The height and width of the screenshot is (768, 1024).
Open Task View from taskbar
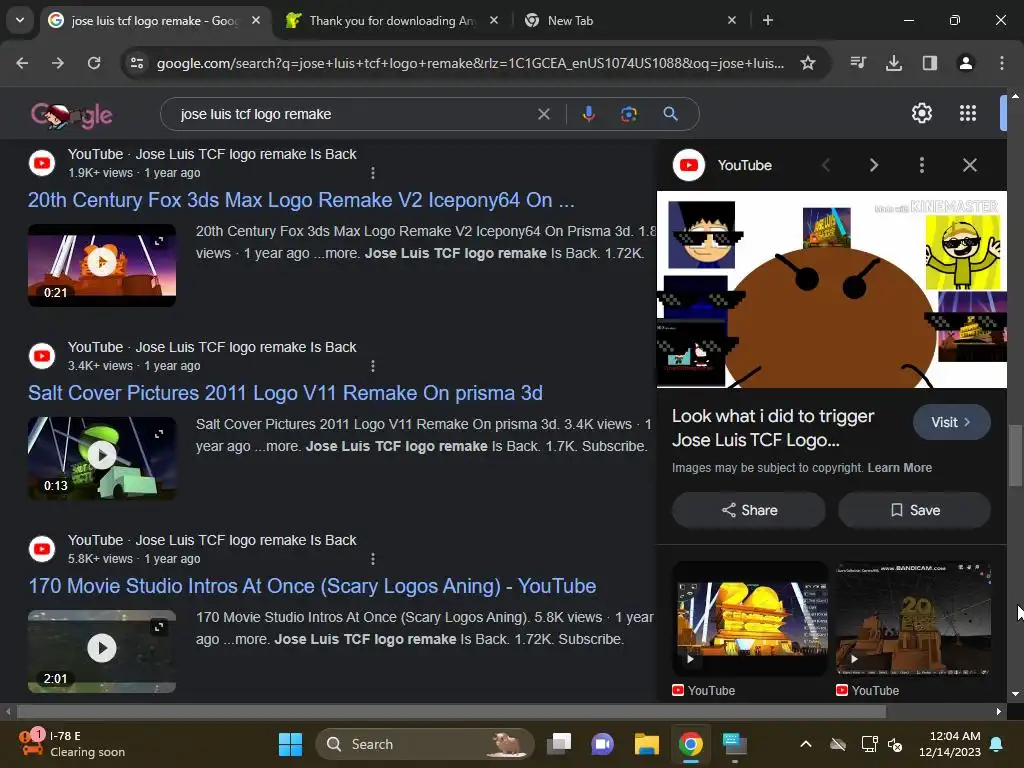point(559,744)
